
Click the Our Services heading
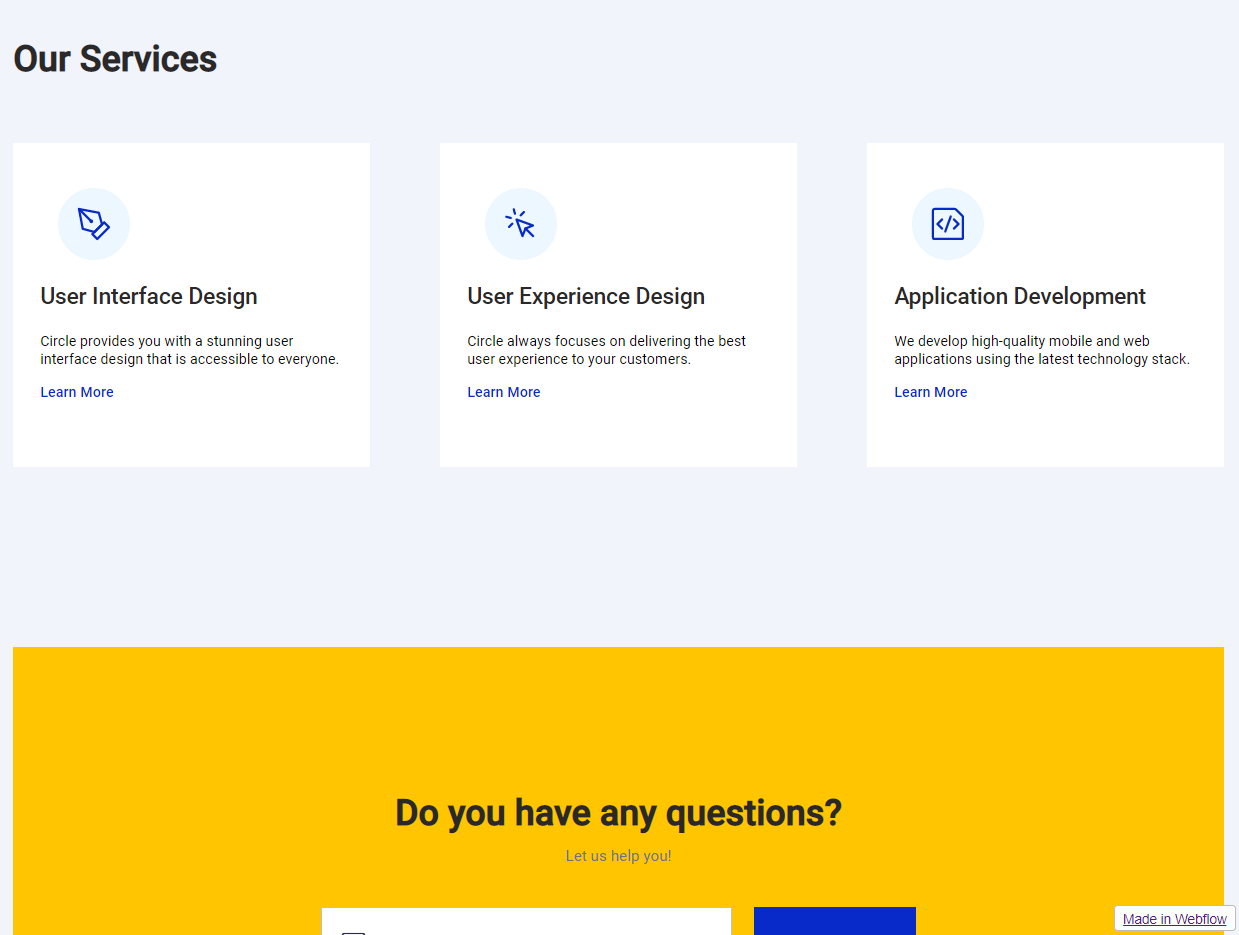point(115,59)
